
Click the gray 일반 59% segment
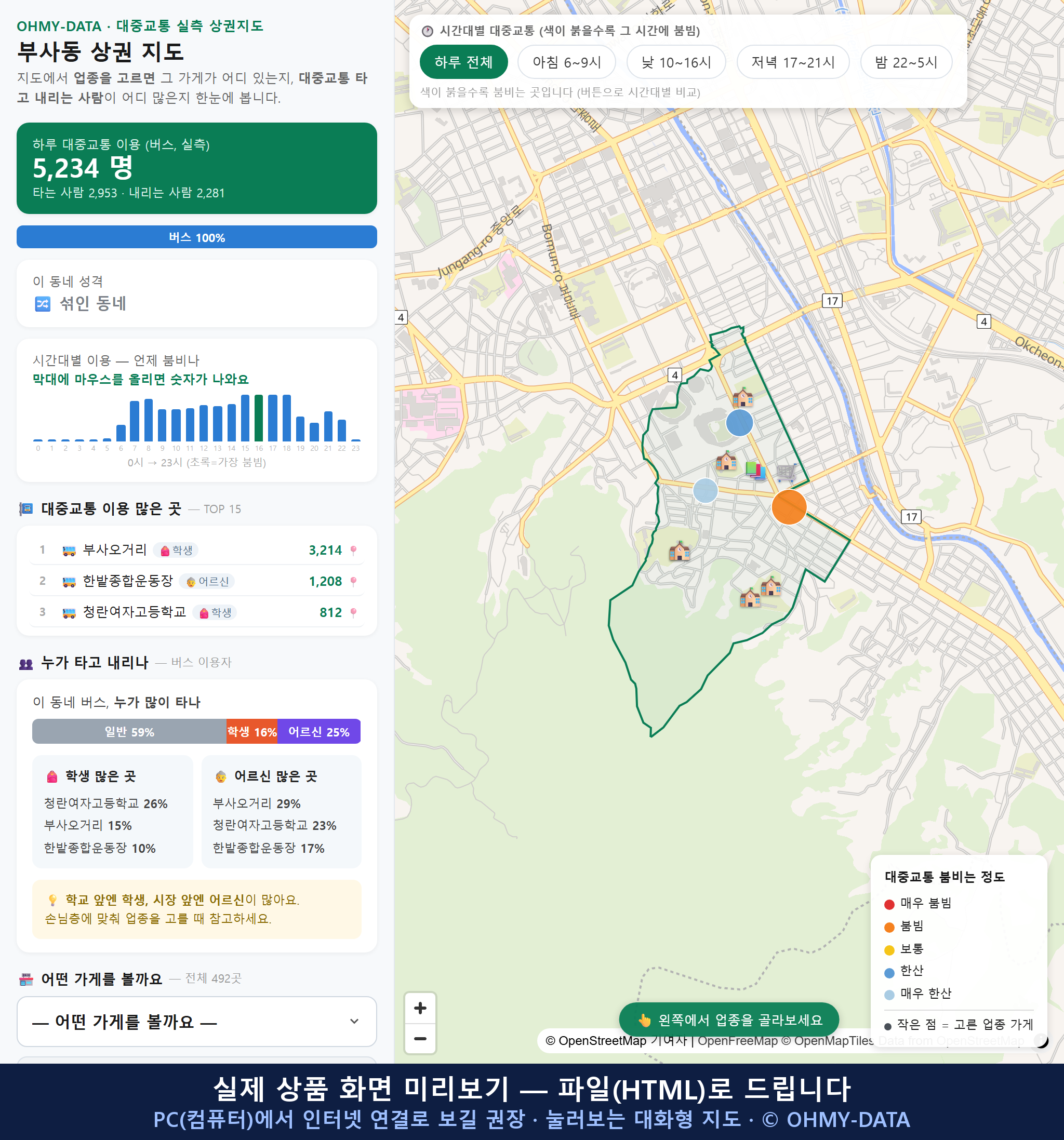point(129,732)
